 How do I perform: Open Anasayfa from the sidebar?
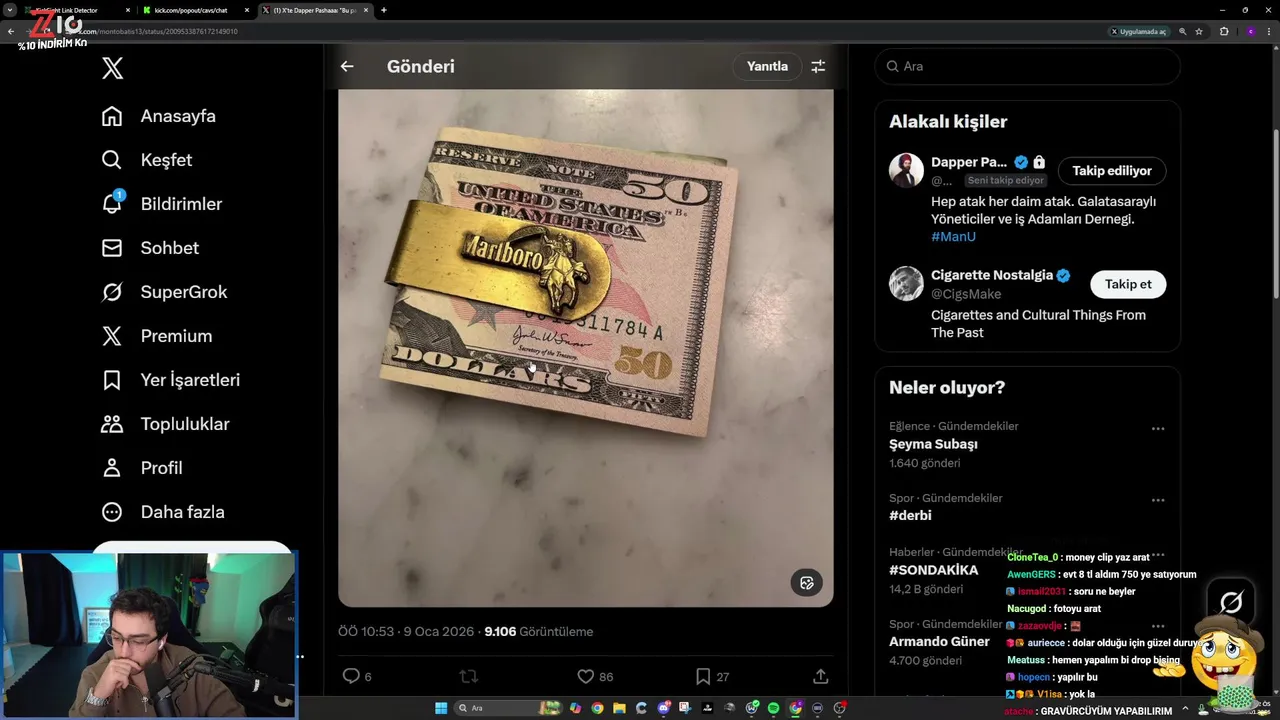pos(159,116)
